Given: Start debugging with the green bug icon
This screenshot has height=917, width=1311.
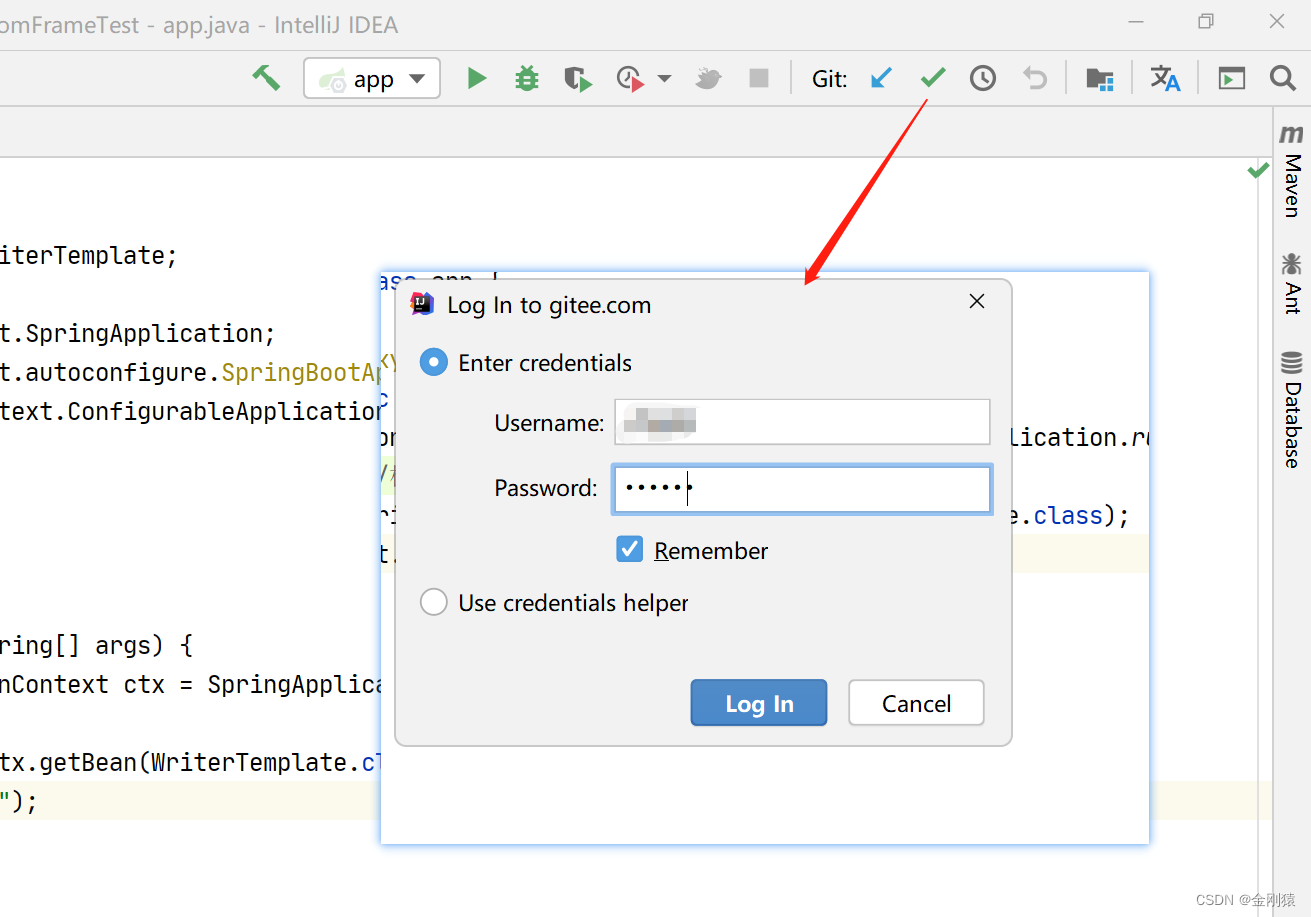Looking at the screenshot, I should coord(527,78).
